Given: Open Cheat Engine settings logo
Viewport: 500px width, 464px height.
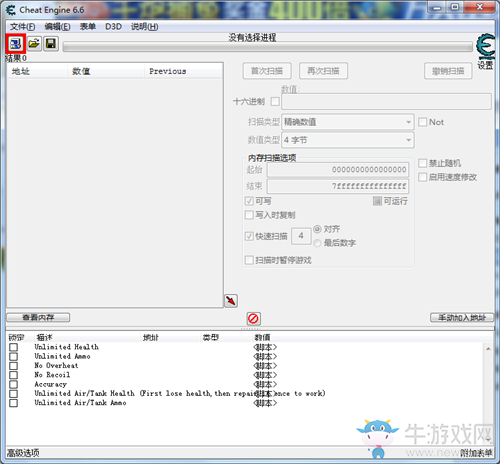Looking at the screenshot, I should click(x=485, y=47).
